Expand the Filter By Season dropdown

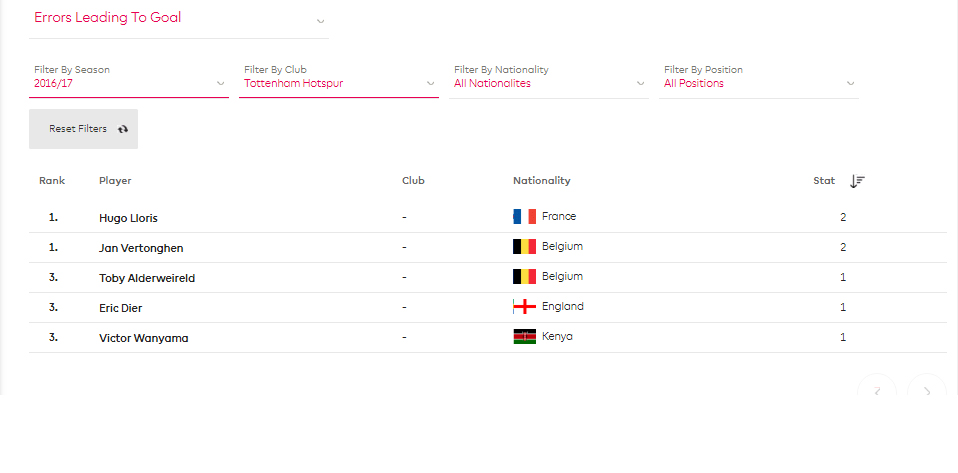click(129, 78)
